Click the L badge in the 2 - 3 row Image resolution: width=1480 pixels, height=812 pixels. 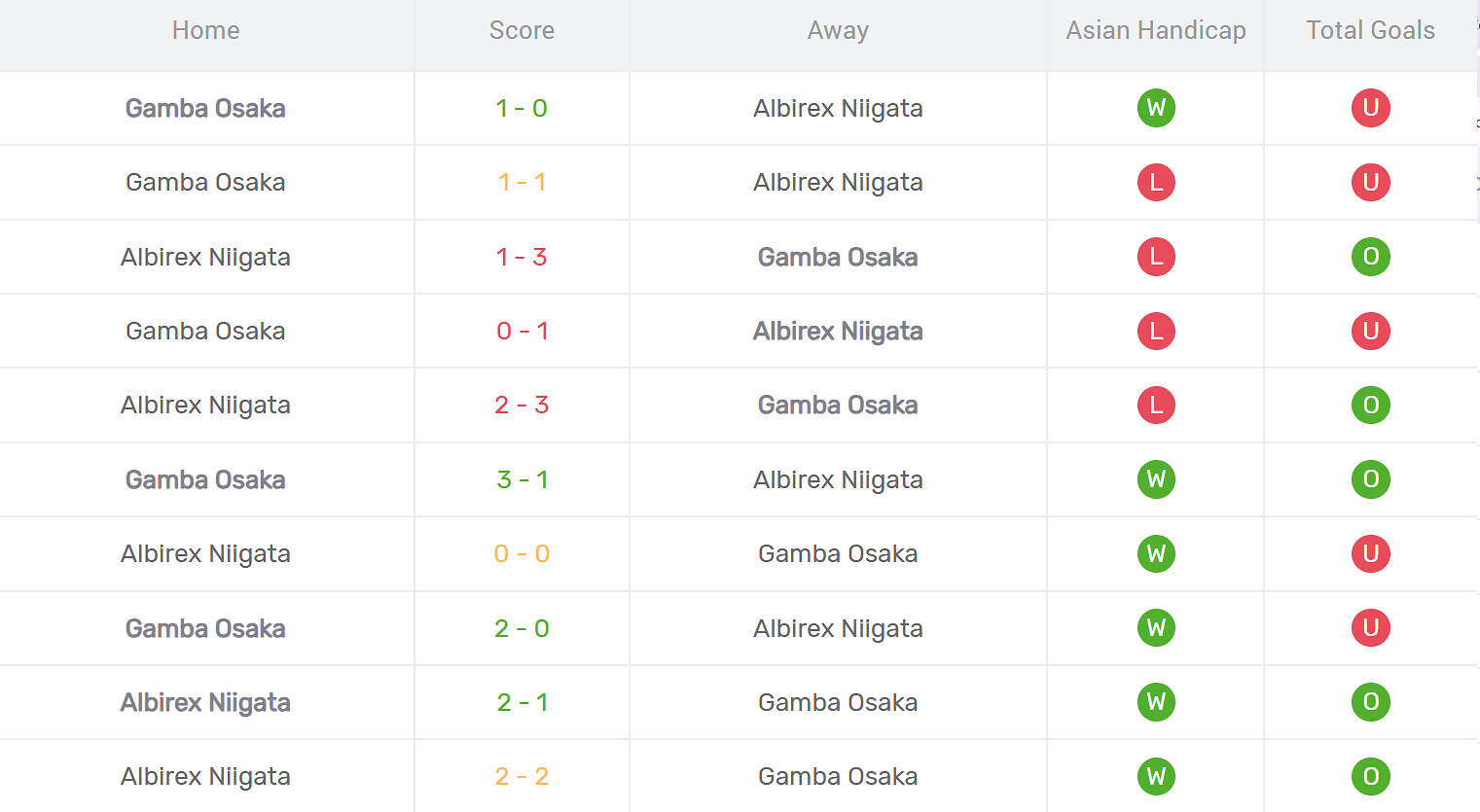[x=1156, y=405]
